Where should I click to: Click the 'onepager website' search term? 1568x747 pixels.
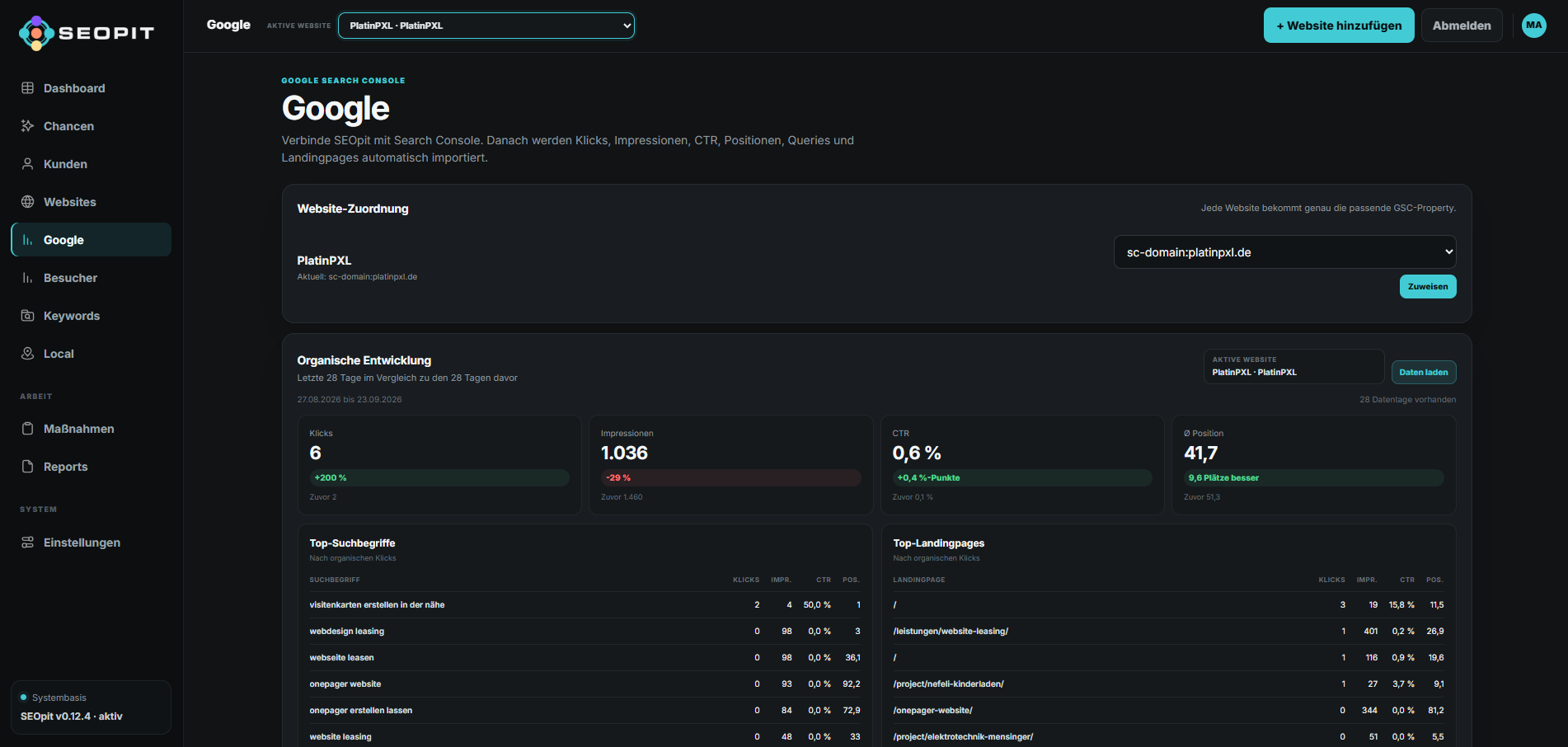coord(345,684)
